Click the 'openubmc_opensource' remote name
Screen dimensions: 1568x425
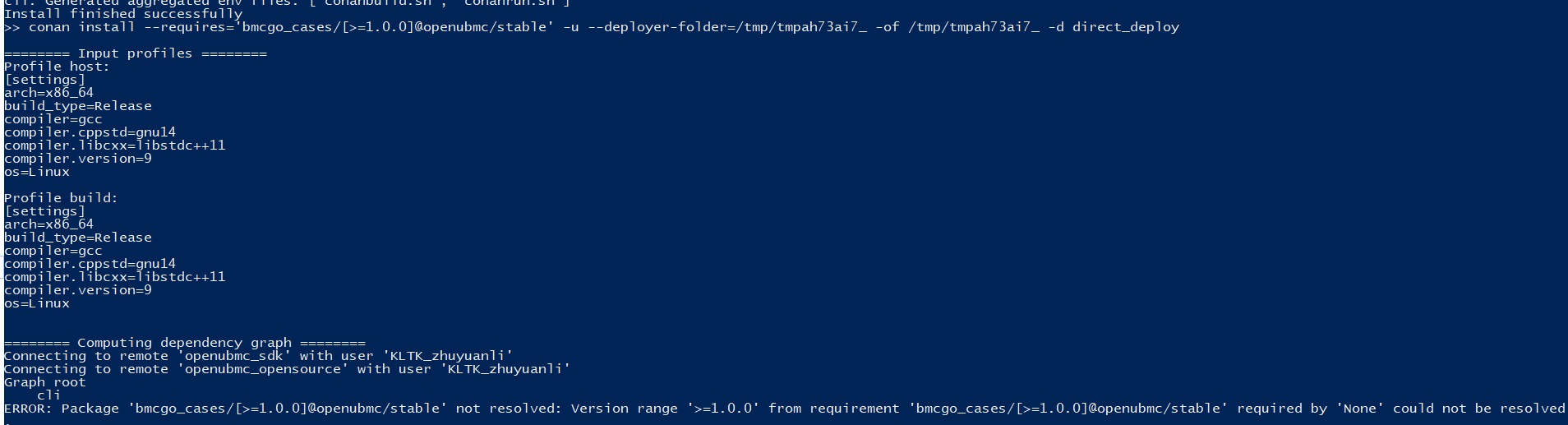[x=262, y=369]
